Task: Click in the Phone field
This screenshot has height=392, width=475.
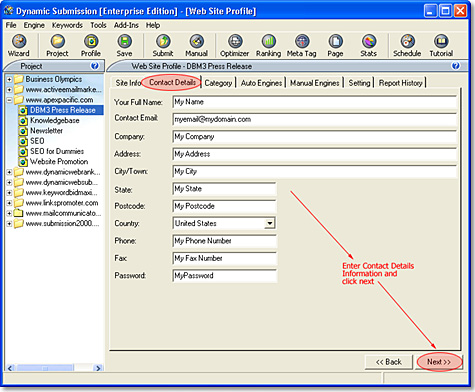Action: point(225,241)
